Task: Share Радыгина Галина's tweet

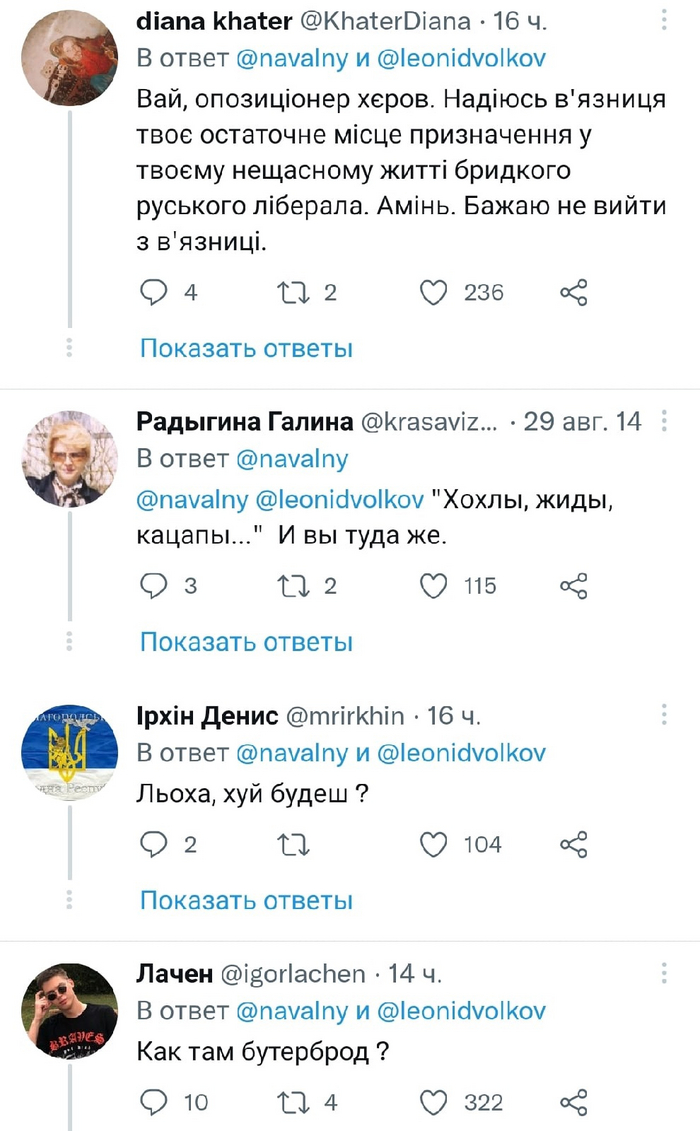Action: click(574, 586)
